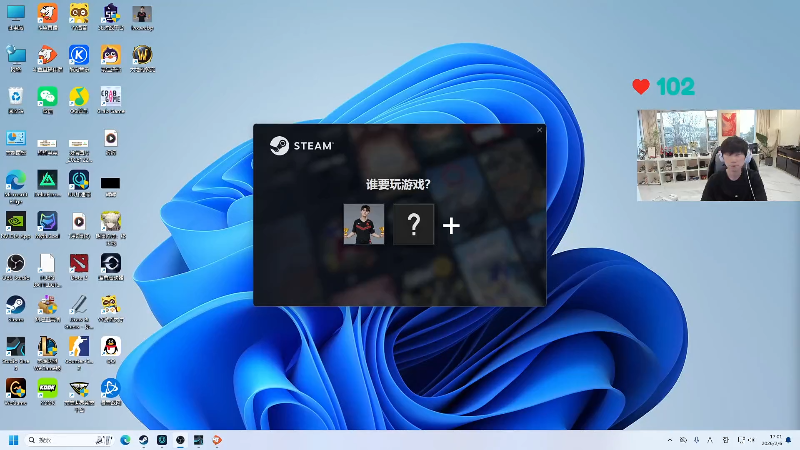Select the esports player profile in Steam
The width and height of the screenshot is (800, 450).
(364, 224)
